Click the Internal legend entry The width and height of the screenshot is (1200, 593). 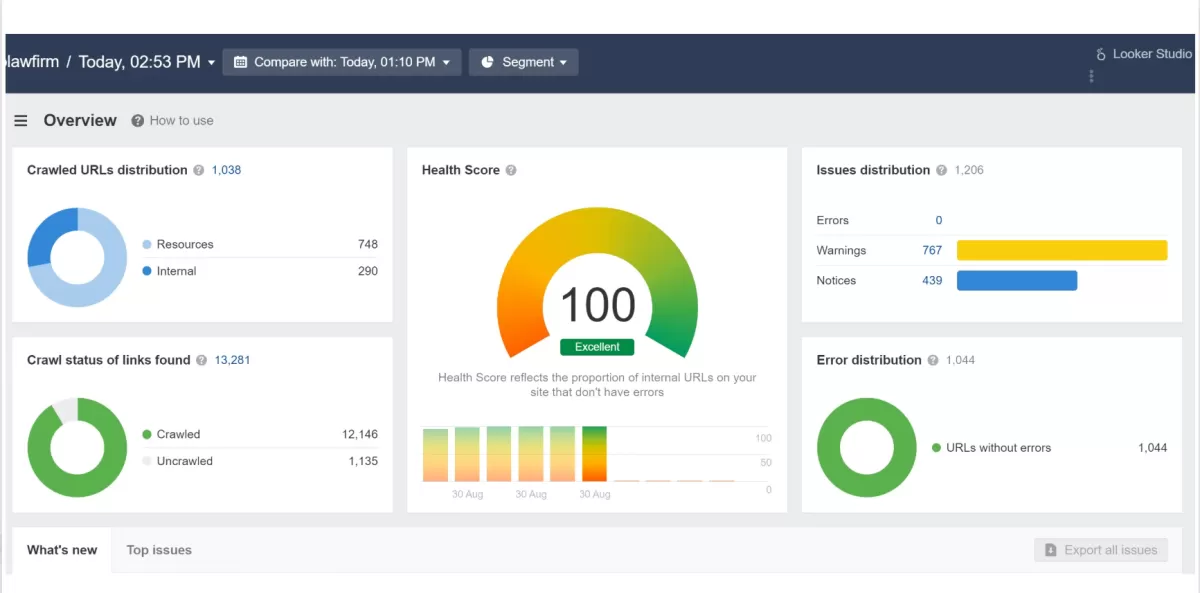tap(169, 271)
